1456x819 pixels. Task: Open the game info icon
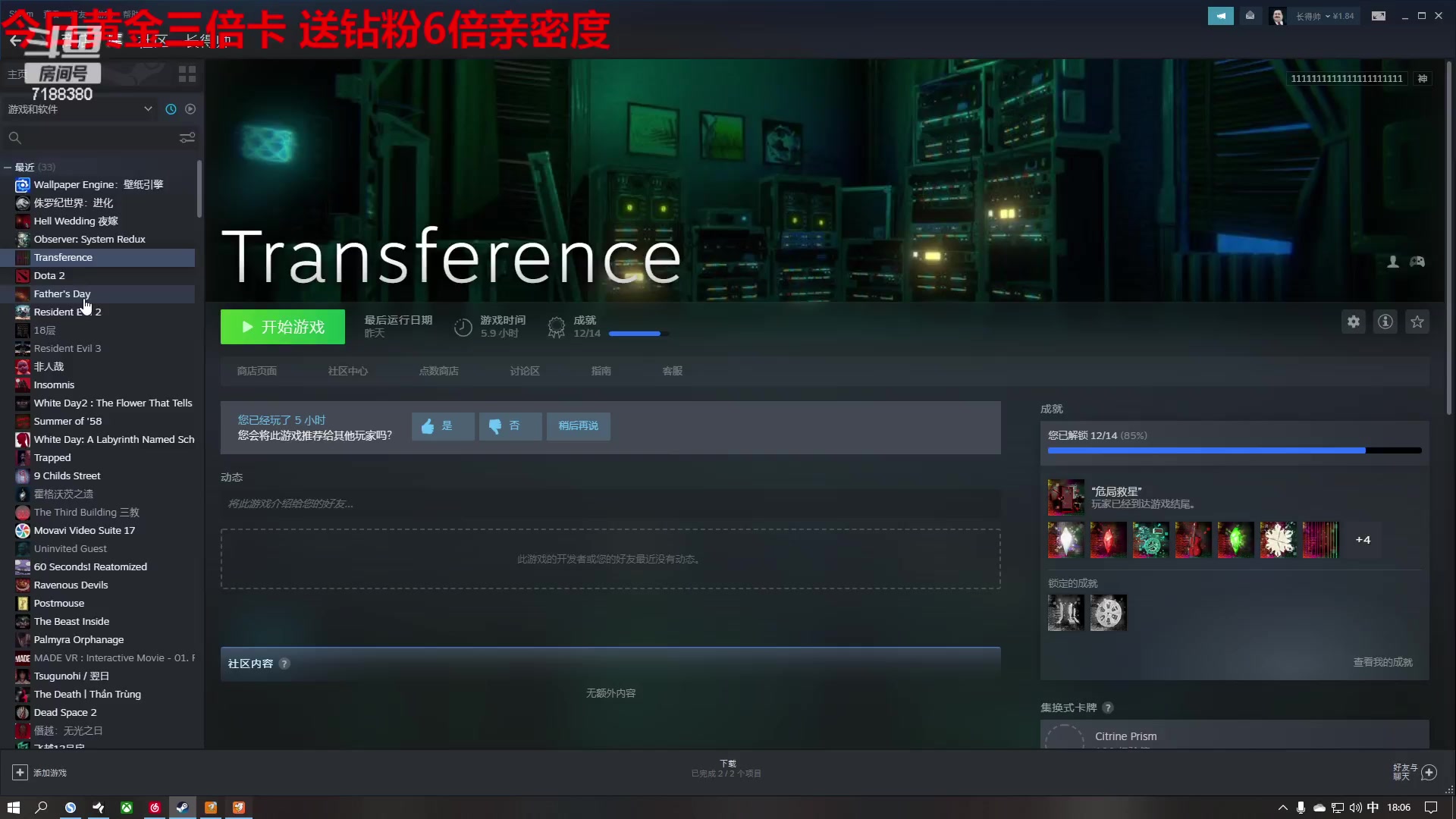1385,322
